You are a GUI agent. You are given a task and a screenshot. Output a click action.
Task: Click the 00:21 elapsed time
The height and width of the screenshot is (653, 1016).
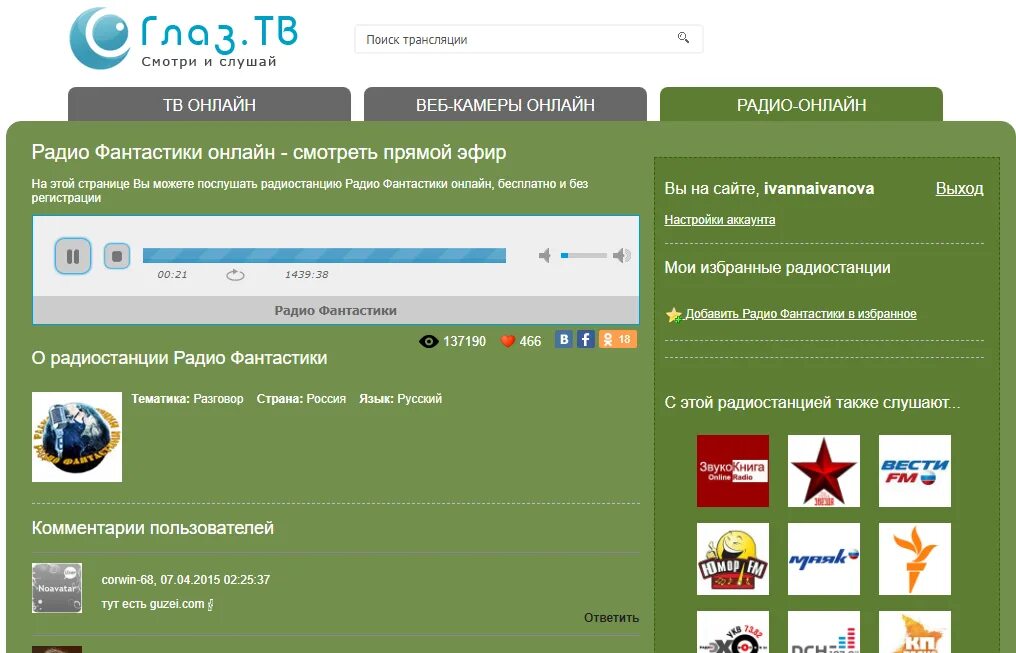point(172,275)
